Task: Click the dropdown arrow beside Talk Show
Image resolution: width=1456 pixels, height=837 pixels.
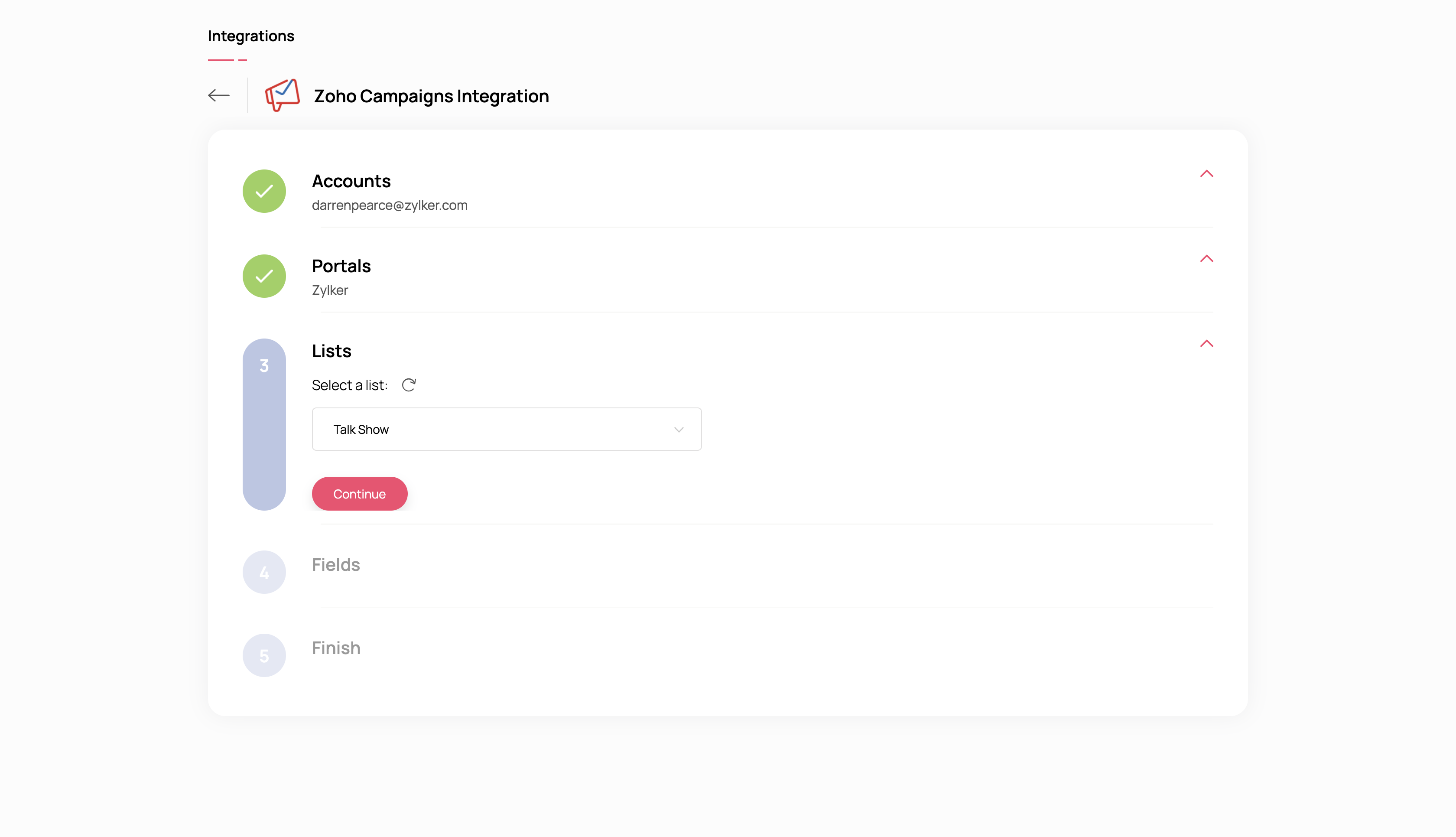Action: (679, 430)
